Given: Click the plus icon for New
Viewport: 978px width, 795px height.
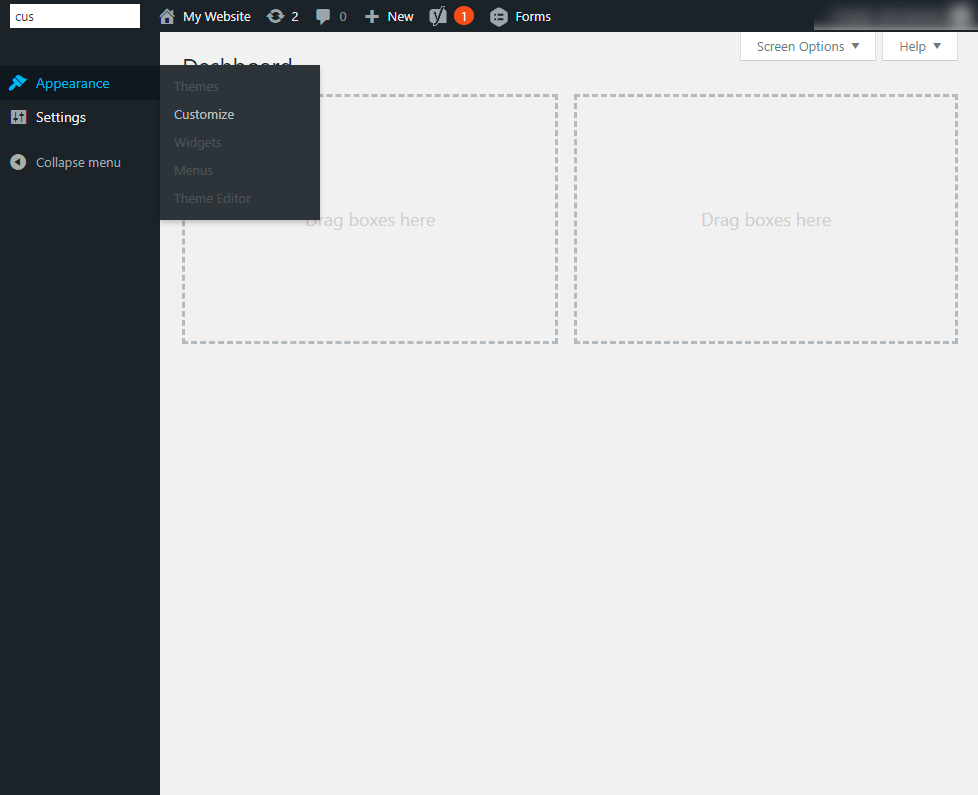Looking at the screenshot, I should point(372,17).
